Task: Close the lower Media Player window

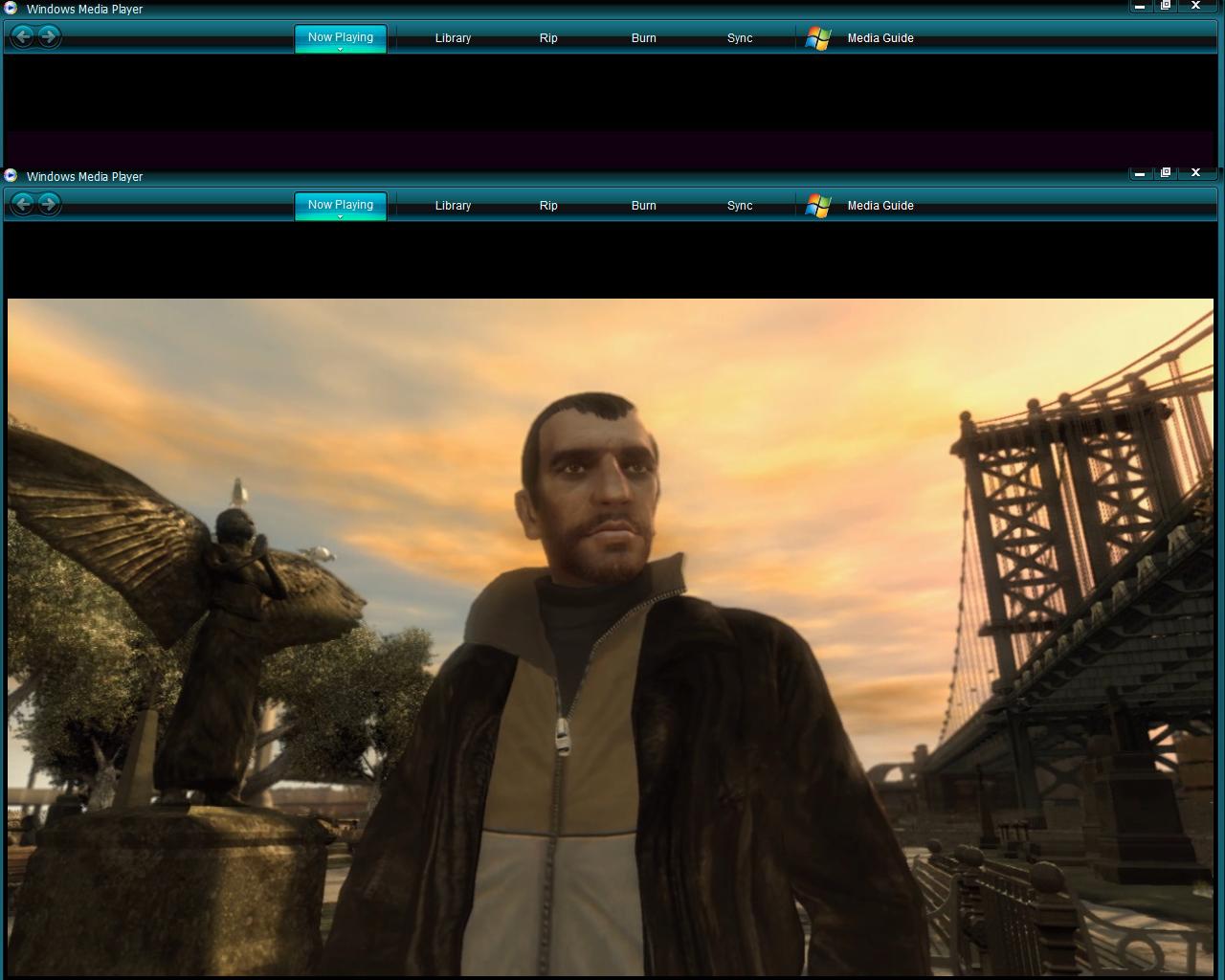Action: point(1195,173)
